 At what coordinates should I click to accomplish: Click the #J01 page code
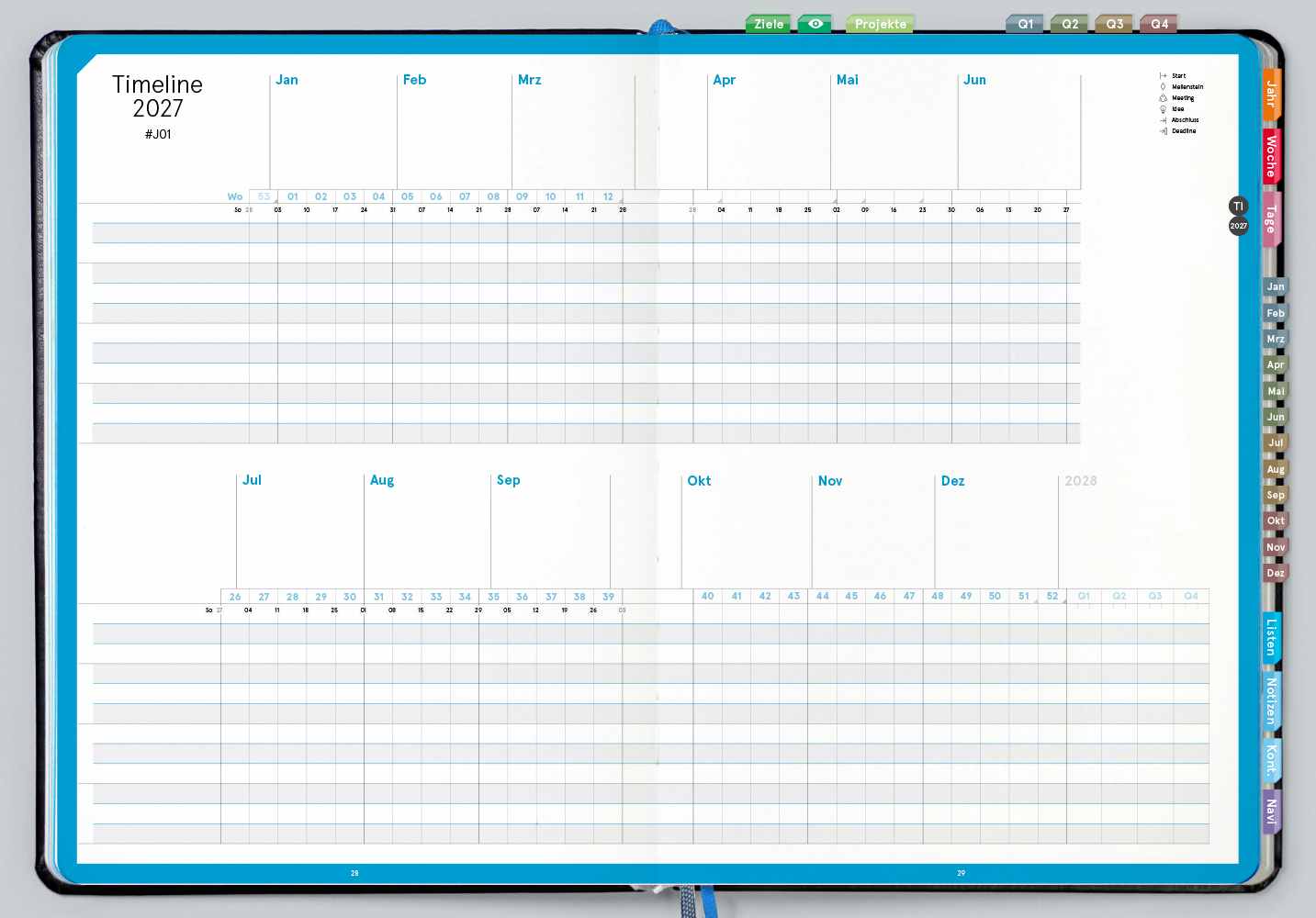coord(158,134)
